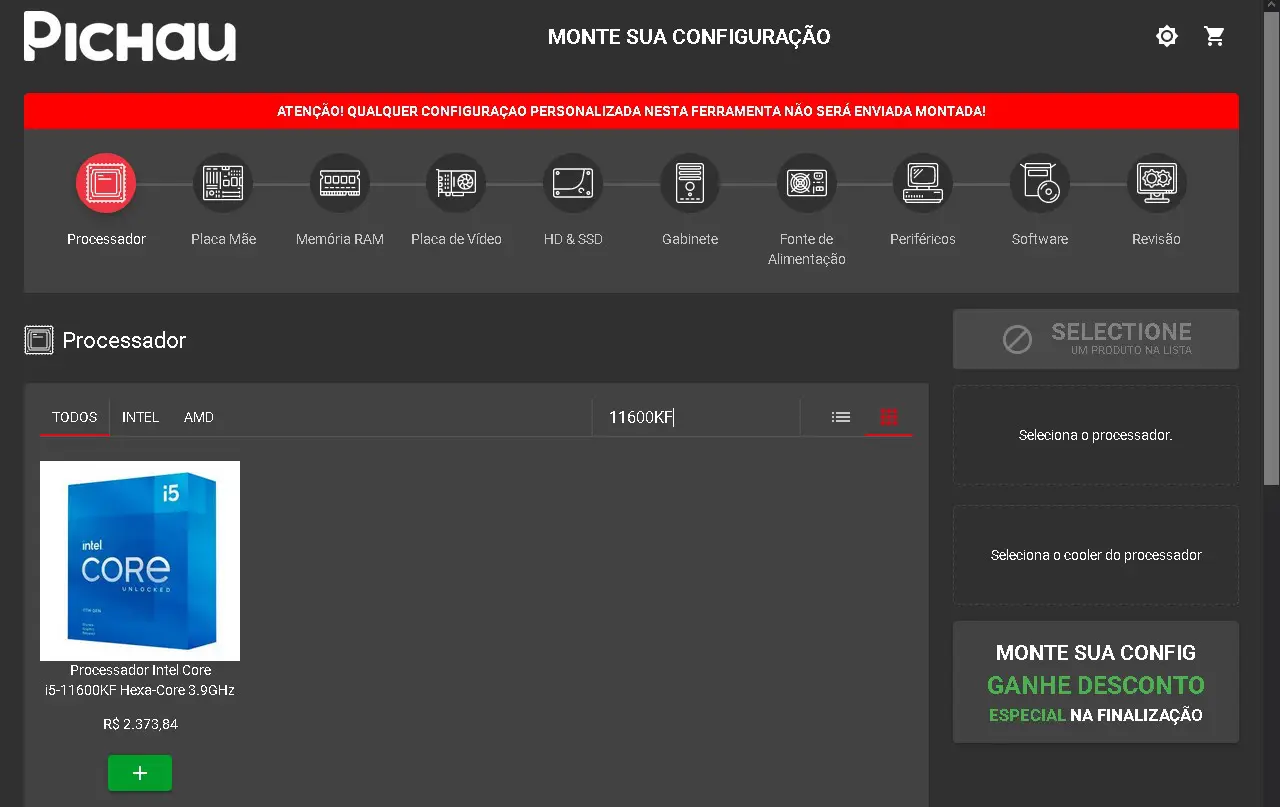Click the Pichau logo
The height and width of the screenshot is (807, 1280).
point(130,37)
